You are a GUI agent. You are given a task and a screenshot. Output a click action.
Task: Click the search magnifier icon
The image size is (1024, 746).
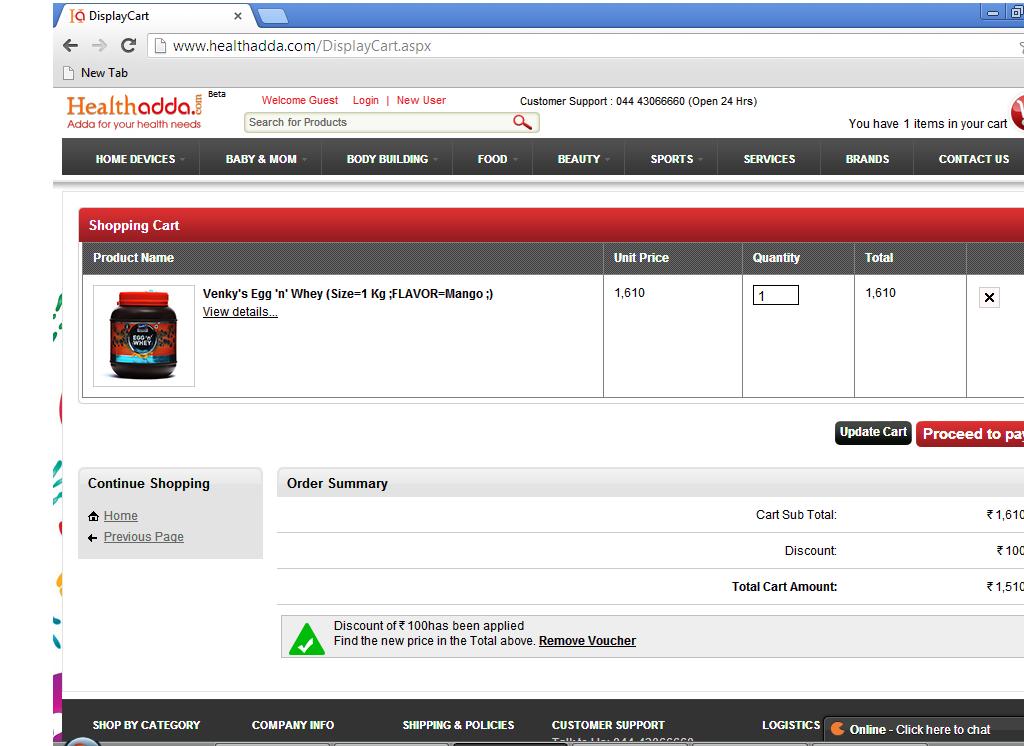(x=522, y=122)
